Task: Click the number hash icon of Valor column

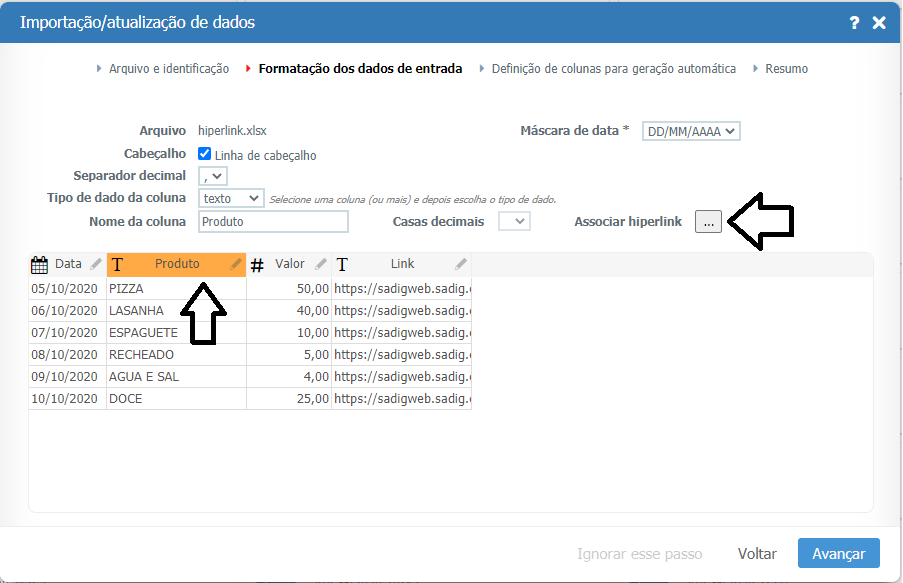Action: [x=257, y=265]
